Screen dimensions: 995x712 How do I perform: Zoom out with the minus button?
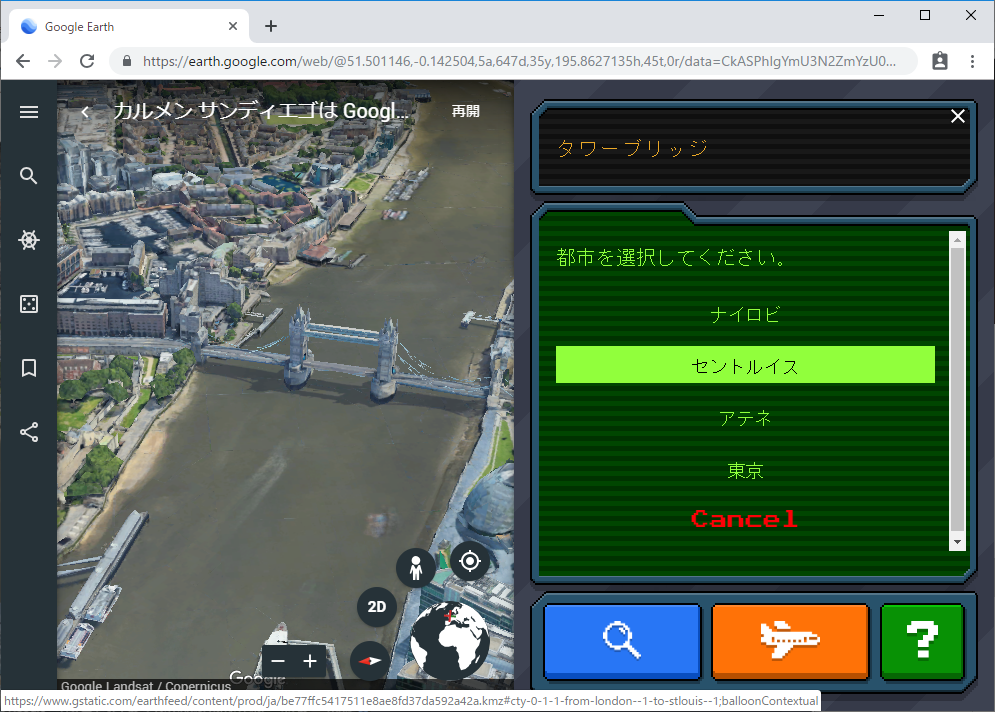[278, 661]
